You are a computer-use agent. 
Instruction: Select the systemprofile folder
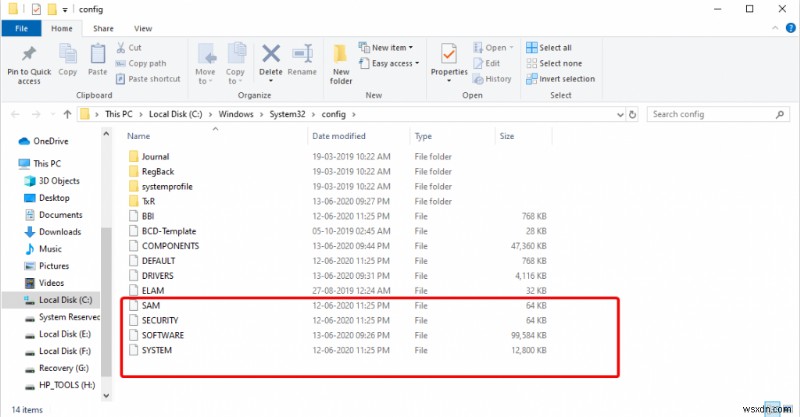click(x=161, y=186)
